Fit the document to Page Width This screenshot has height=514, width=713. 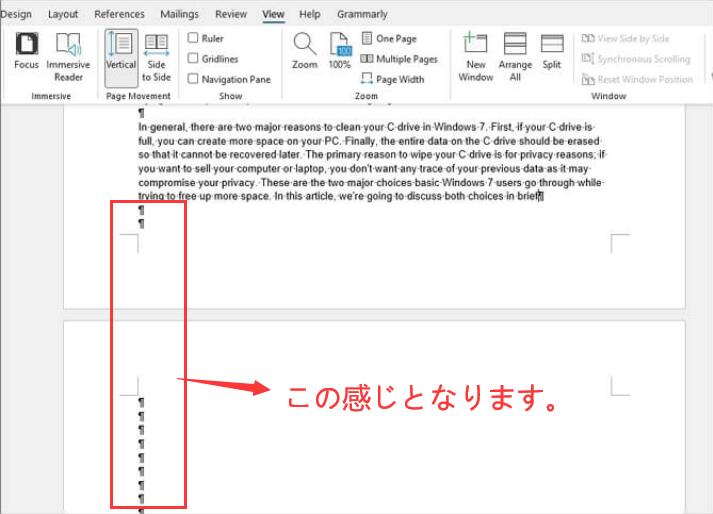(x=392, y=79)
